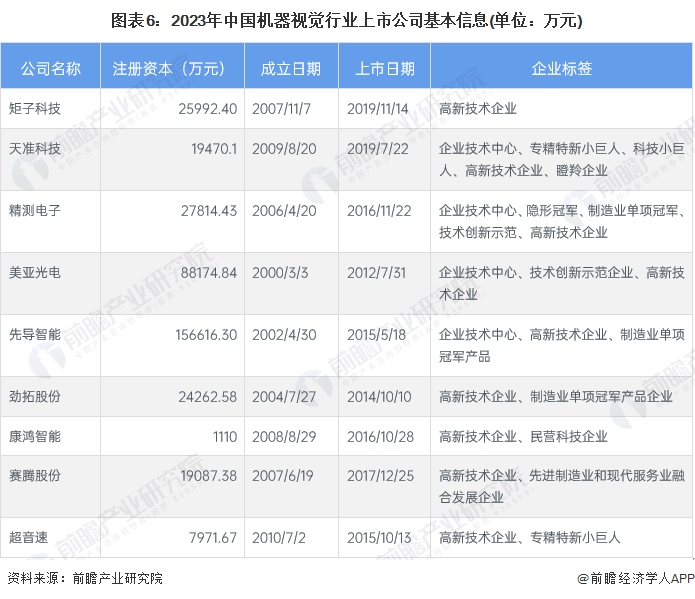The image size is (695, 599).
Task: Click the @前瞻经济学人APP credit
Action: click(636, 578)
